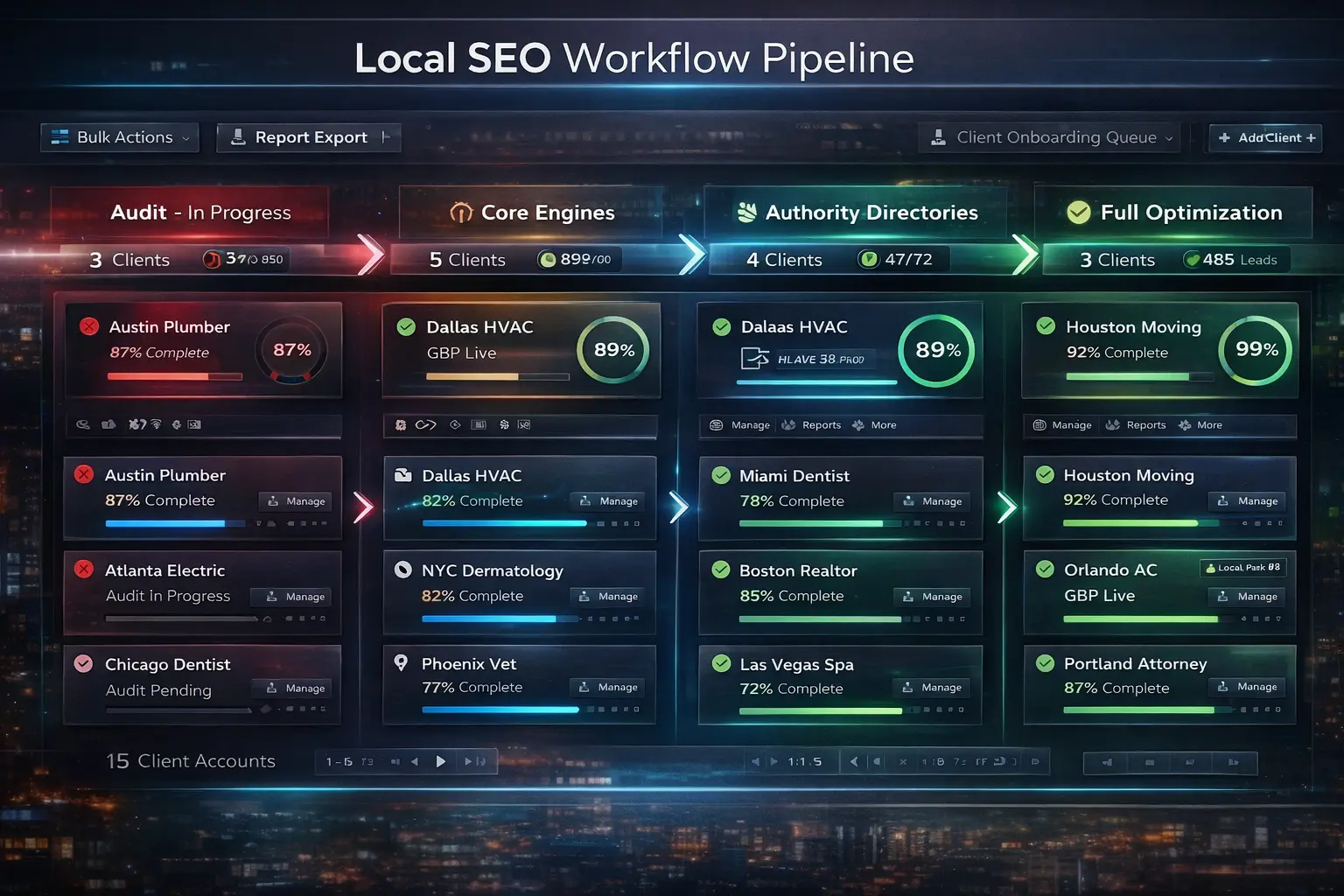Click Manage on the Houston Moving 92% row
This screenshot has width=1344, height=896.
(1248, 501)
